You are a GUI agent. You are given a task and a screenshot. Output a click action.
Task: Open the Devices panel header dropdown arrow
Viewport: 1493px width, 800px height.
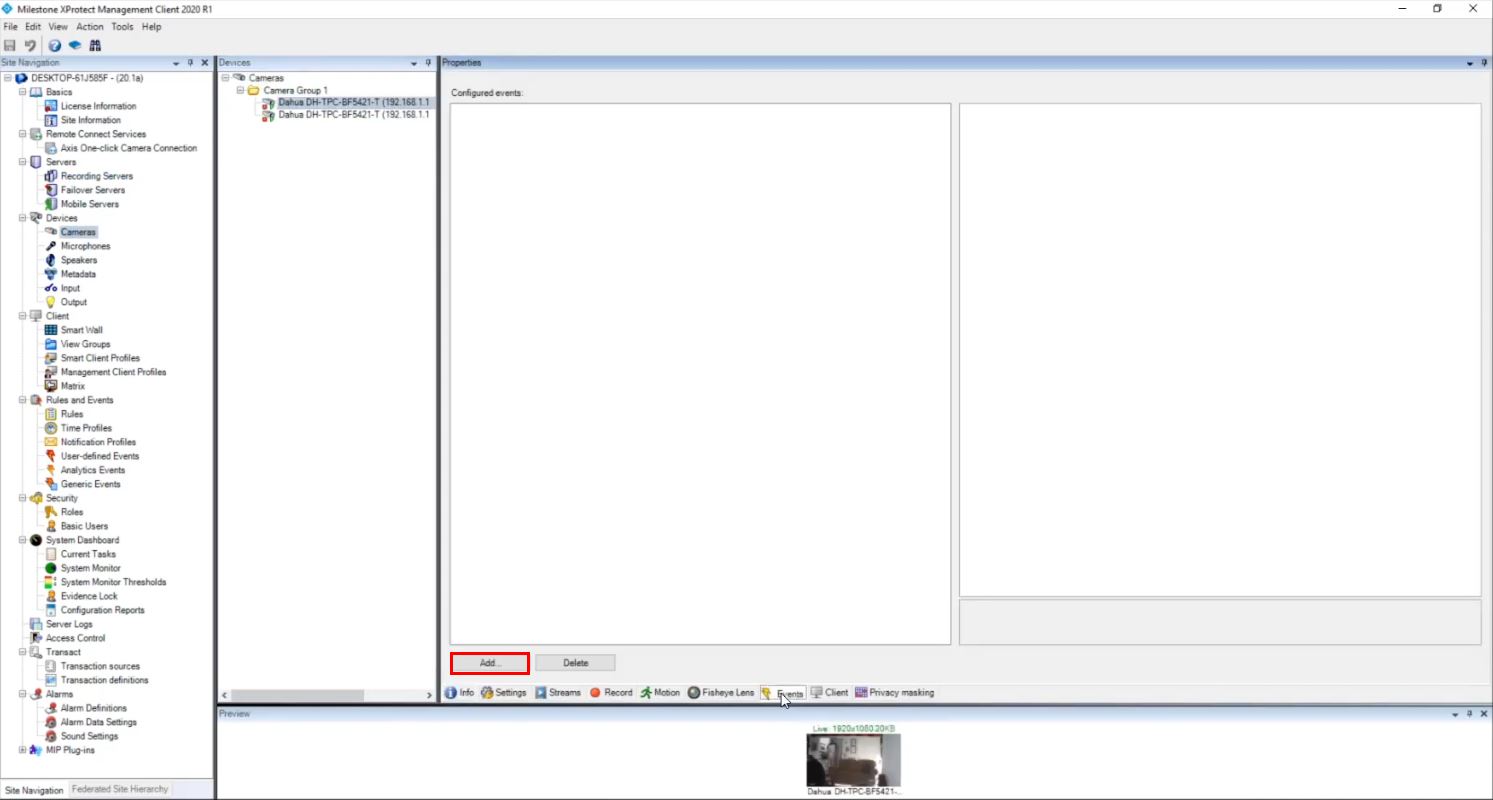pos(414,63)
